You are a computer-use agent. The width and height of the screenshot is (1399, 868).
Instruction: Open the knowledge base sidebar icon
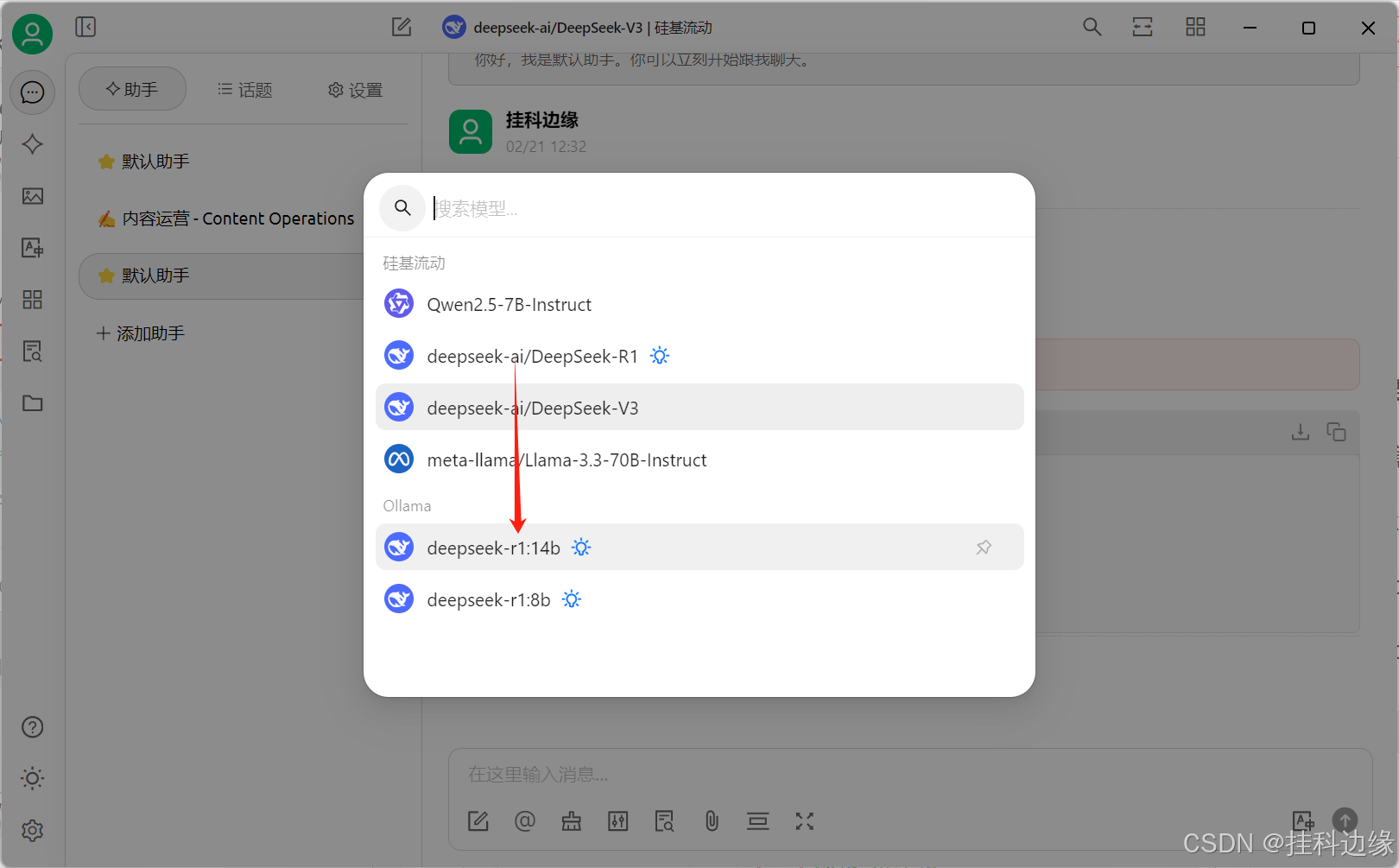[33, 352]
